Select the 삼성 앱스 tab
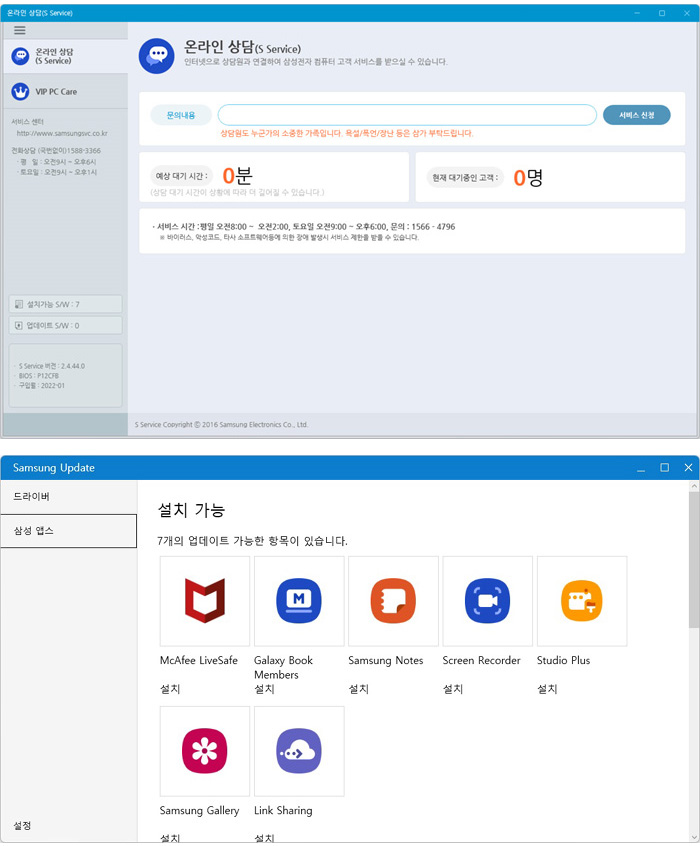This screenshot has width=700, height=846. 69,531
